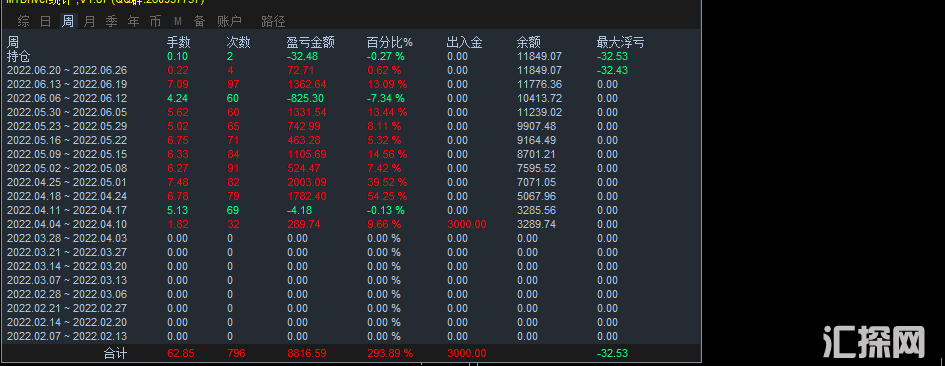Viewport: 945px width, 366px height.
Task: Click the profit value 2003.09
Action: tap(307, 182)
